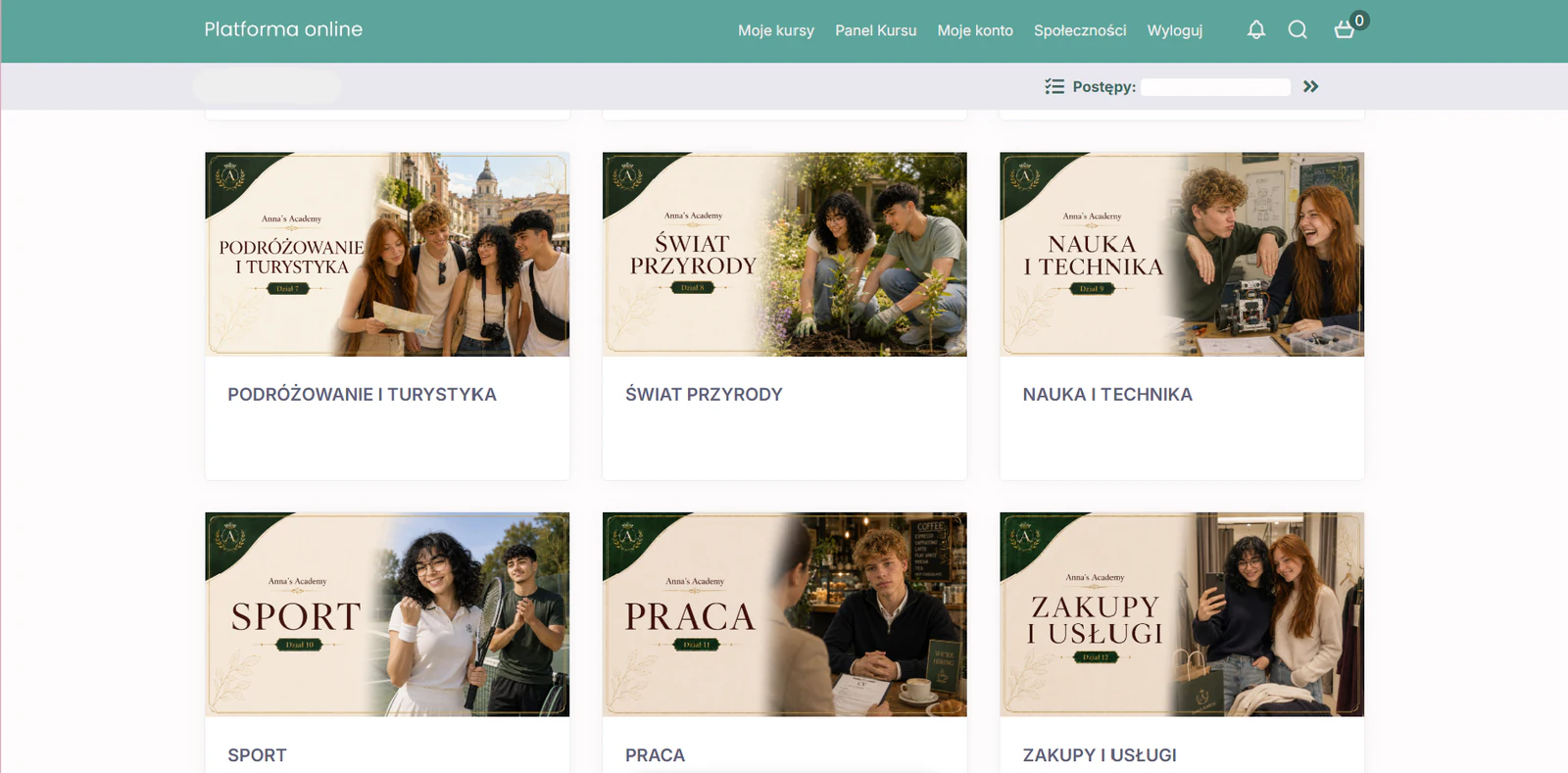The height and width of the screenshot is (773, 1568).
Task: Click the Platforma online logo
Action: pyautogui.click(x=283, y=29)
